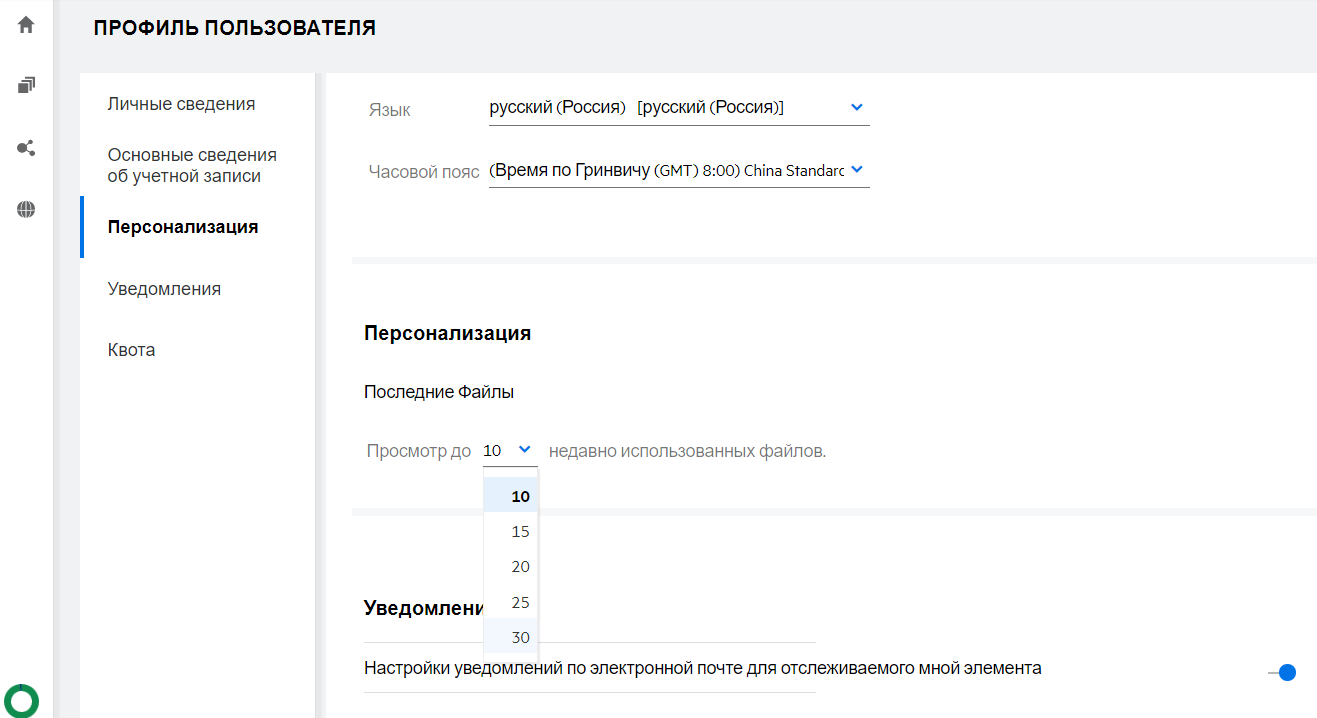Click the green circle logo icon
Viewport: 1317px width, 718px height.
[22, 700]
